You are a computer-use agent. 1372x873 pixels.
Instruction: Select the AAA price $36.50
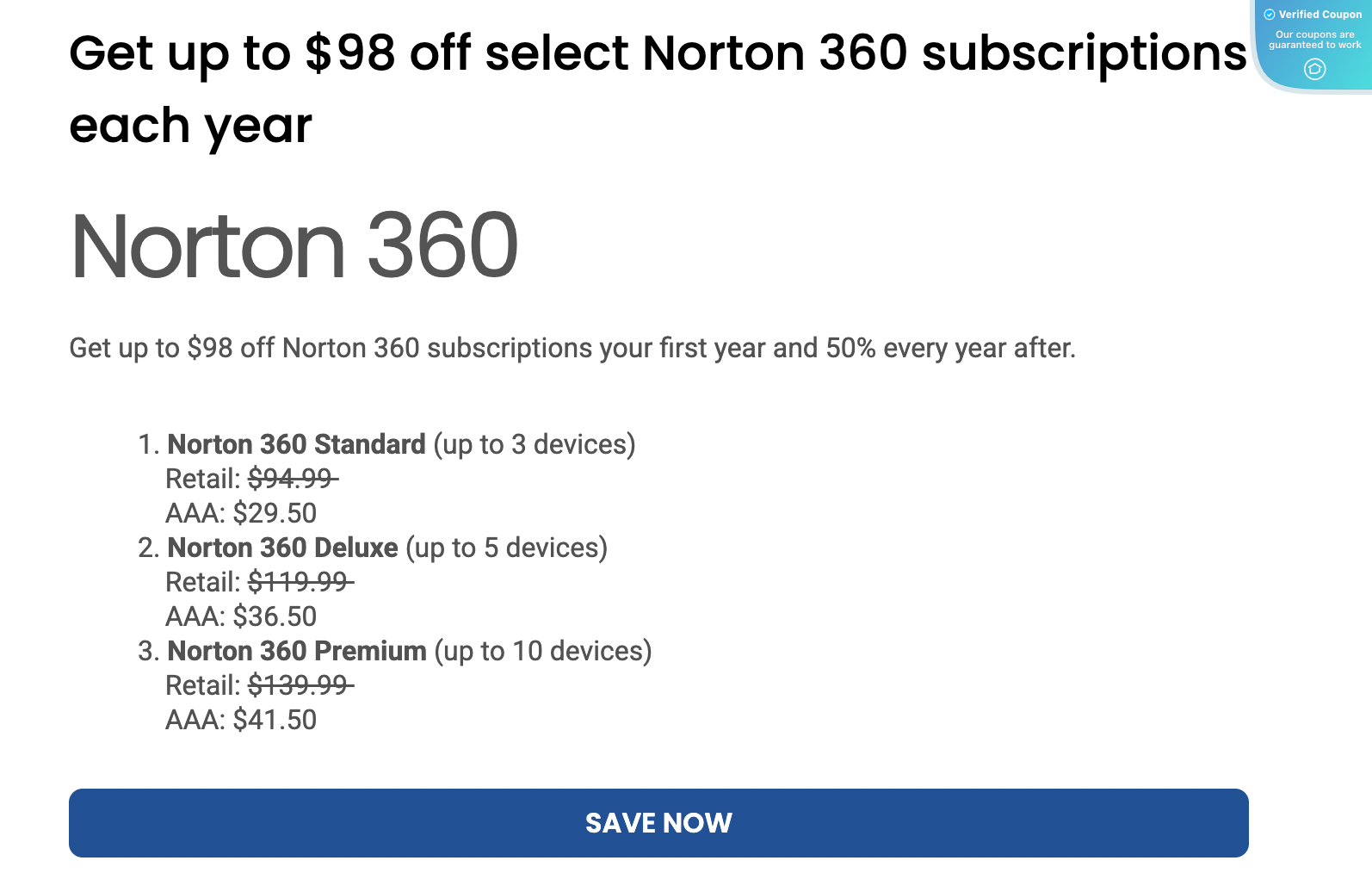(274, 616)
